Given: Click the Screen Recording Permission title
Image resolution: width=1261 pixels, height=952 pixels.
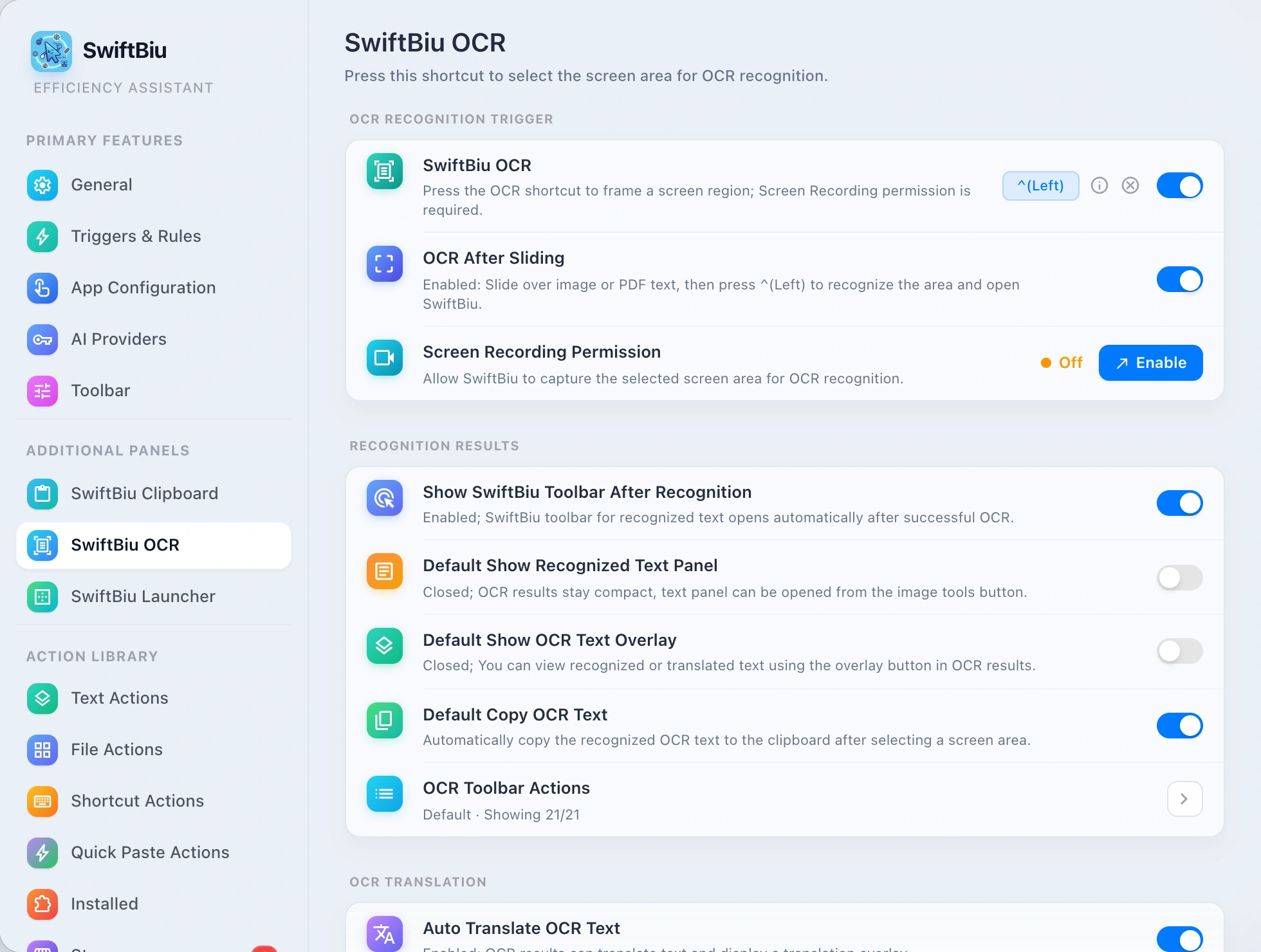Looking at the screenshot, I should coord(542,352).
